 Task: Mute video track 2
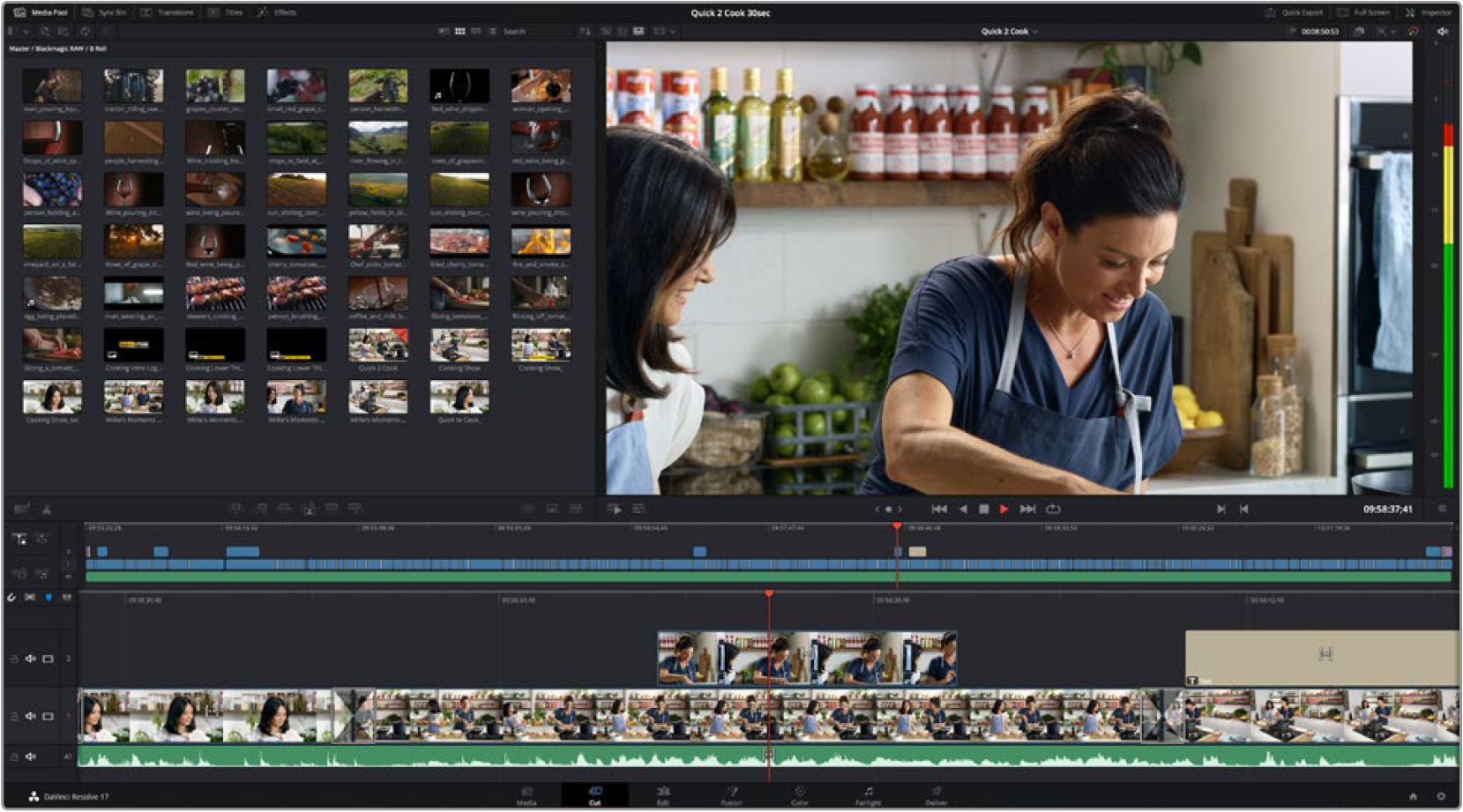(31, 659)
